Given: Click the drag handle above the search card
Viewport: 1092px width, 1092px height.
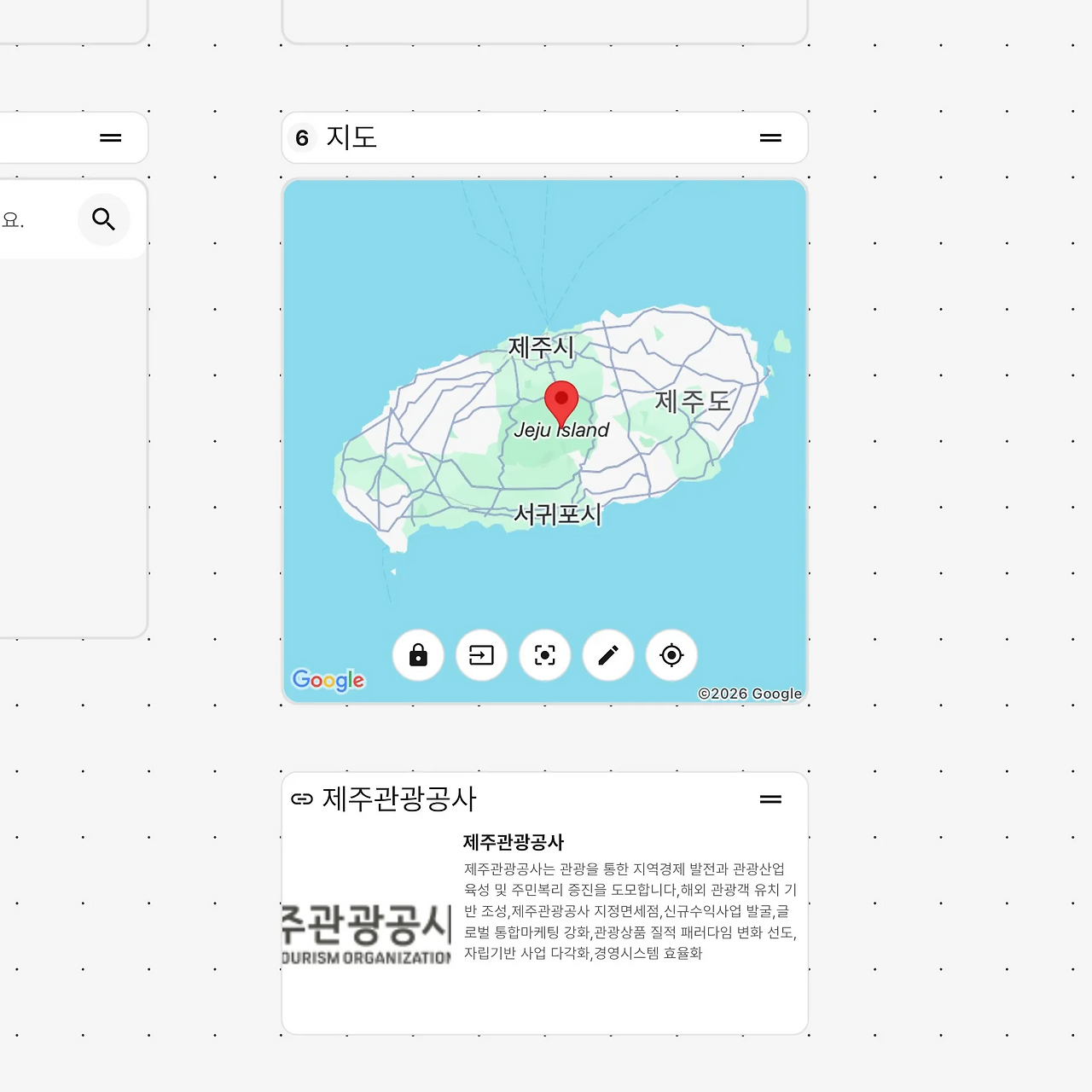Looking at the screenshot, I should pyautogui.click(x=111, y=137).
